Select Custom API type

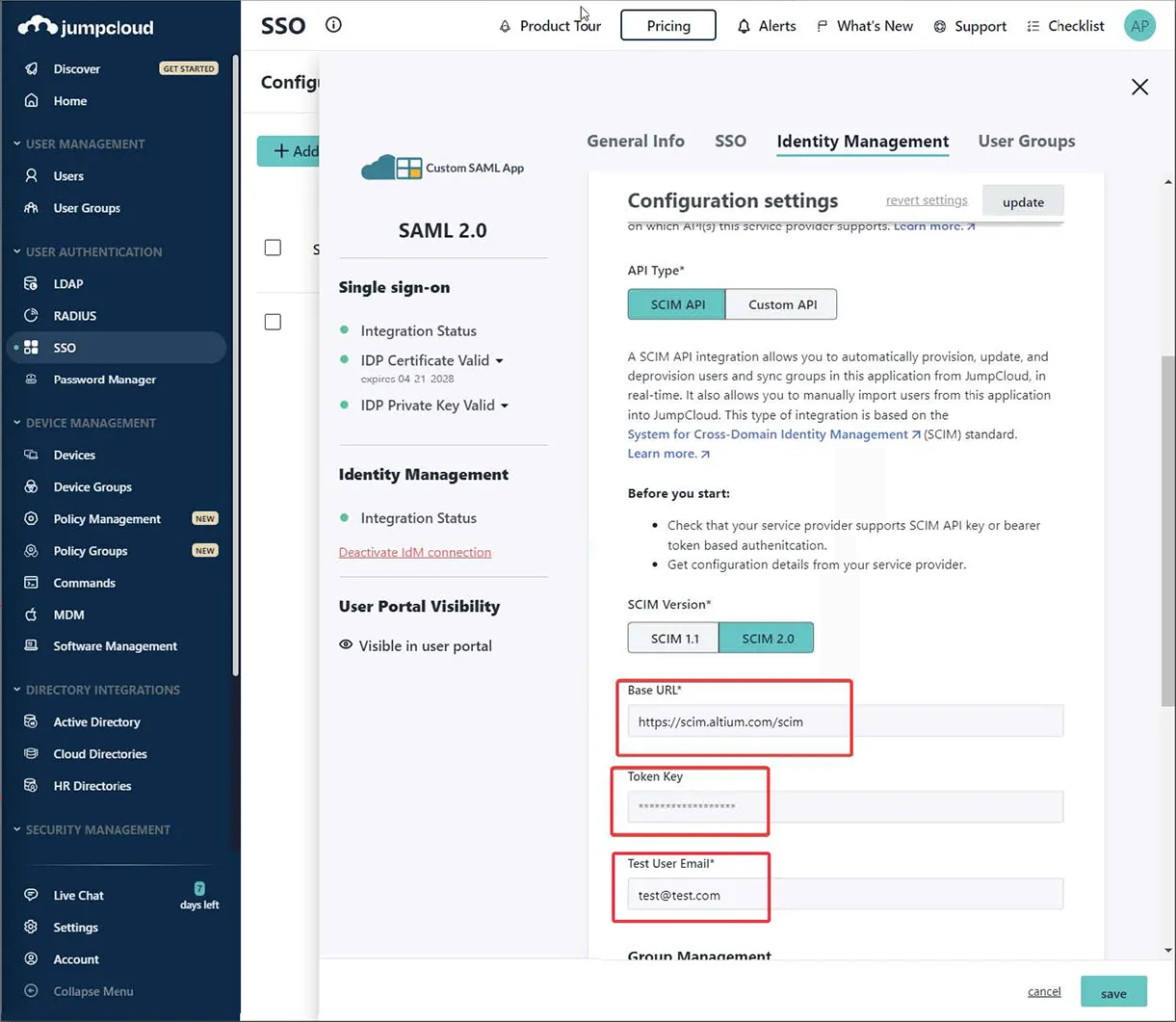781,304
